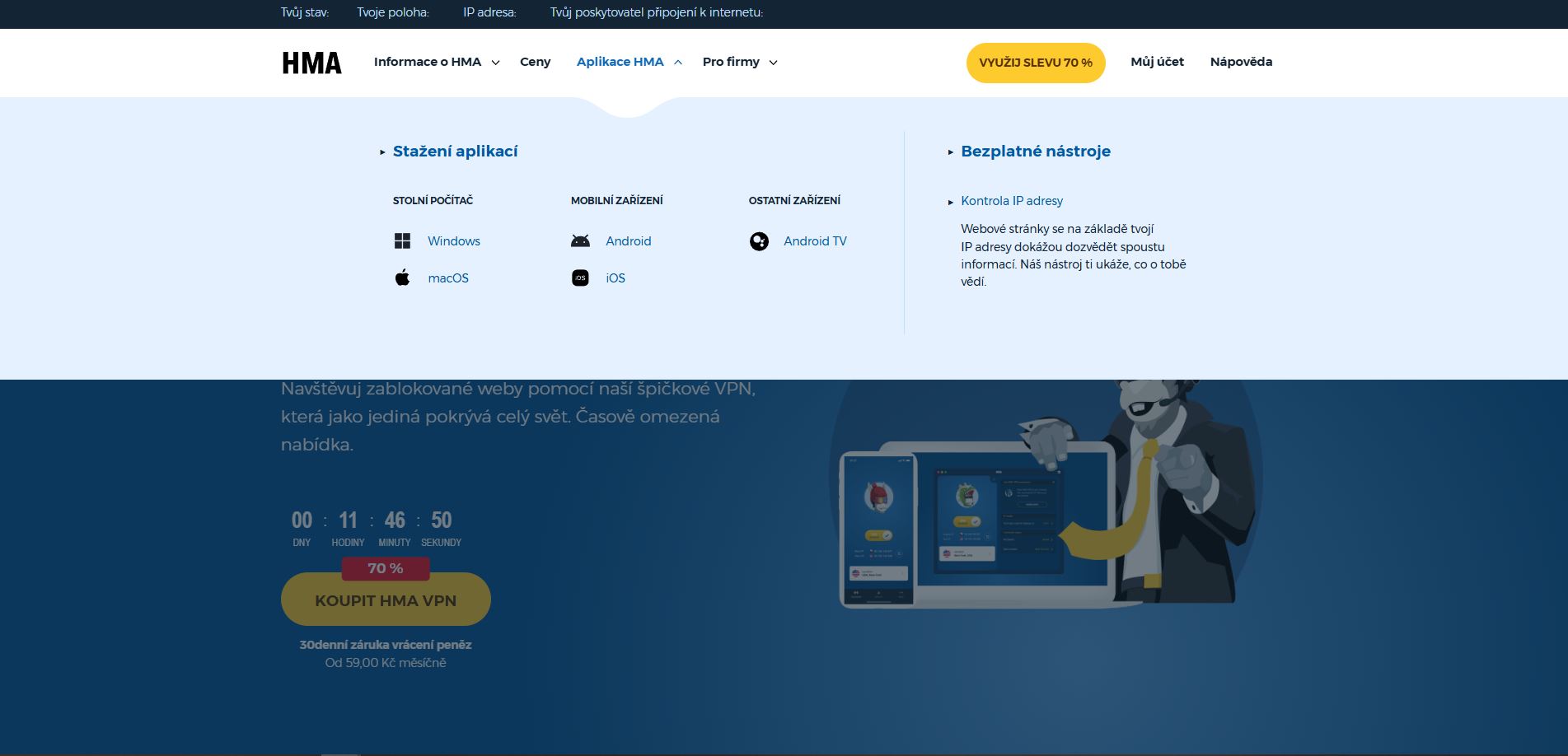Click the Tvůj stav status label
This screenshot has height=756, width=1568.
point(305,12)
